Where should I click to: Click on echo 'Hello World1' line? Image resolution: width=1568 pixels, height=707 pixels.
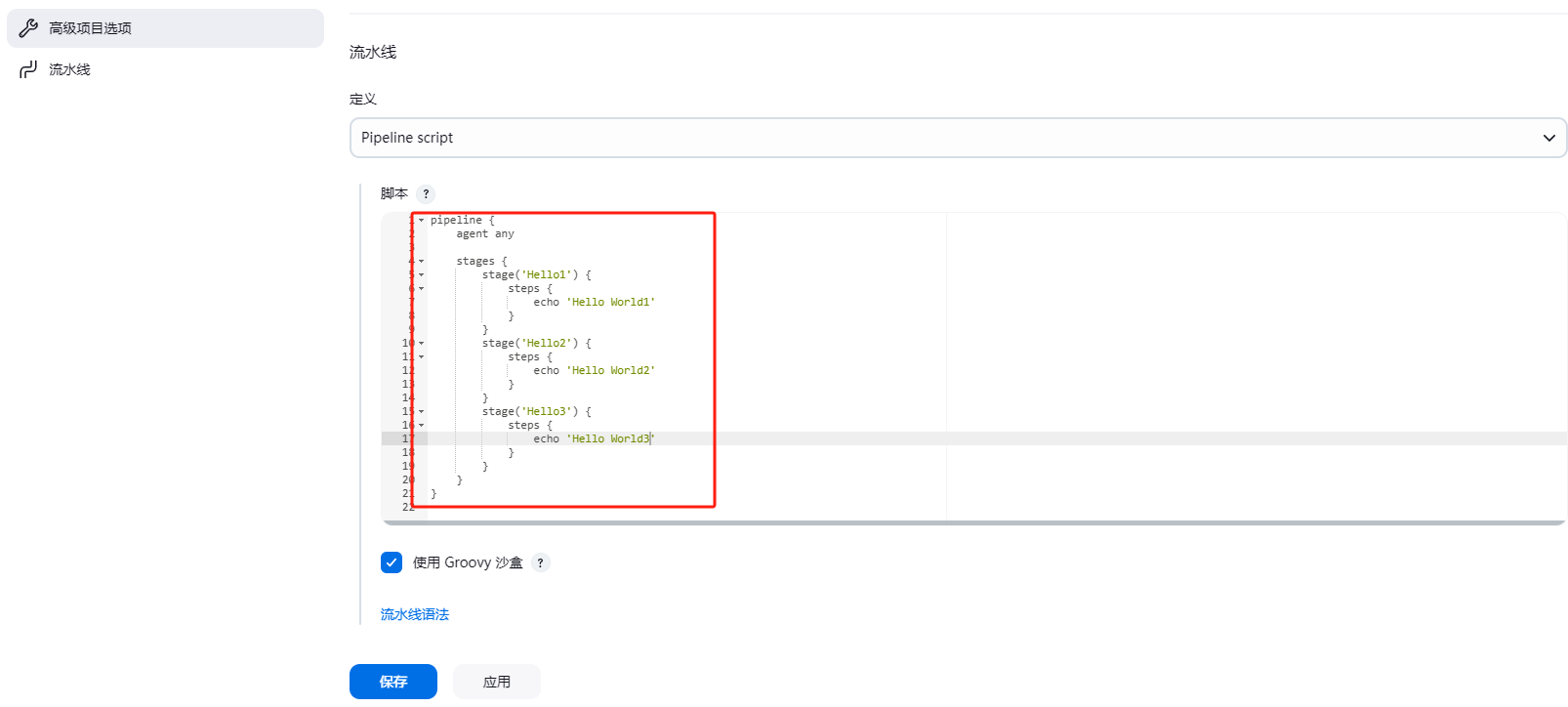click(x=595, y=303)
